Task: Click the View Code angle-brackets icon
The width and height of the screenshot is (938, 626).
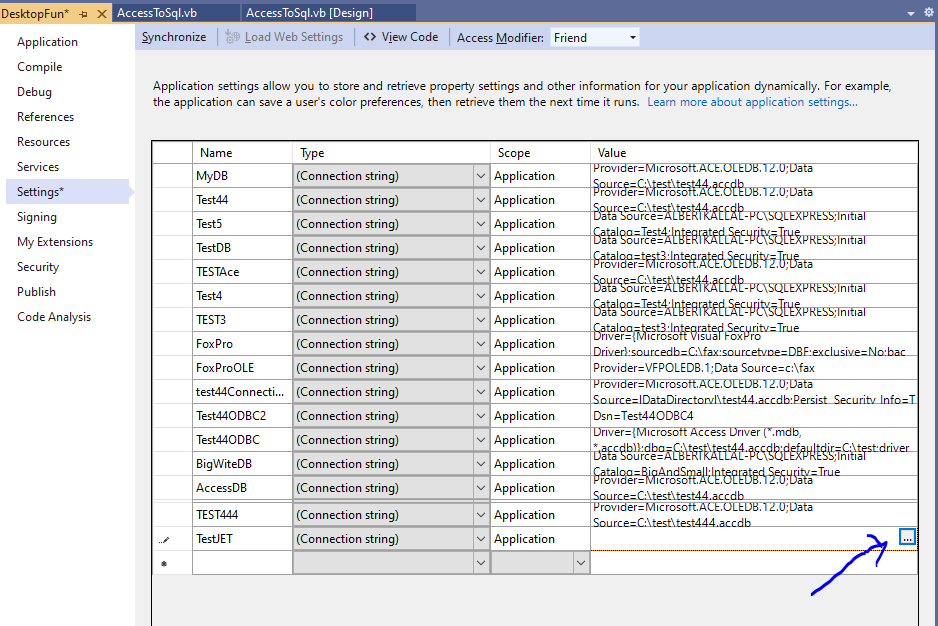Action: (x=370, y=37)
